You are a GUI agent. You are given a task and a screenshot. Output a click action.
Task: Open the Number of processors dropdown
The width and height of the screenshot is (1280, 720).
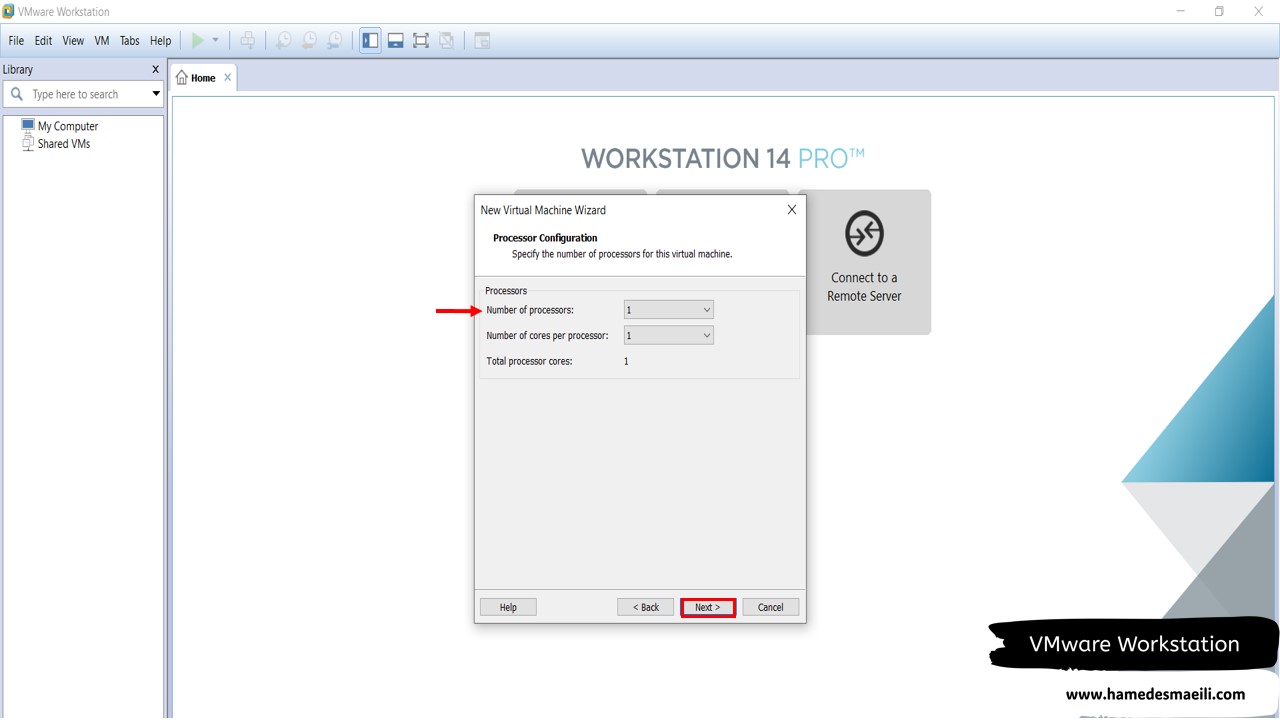click(x=668, y=310)
